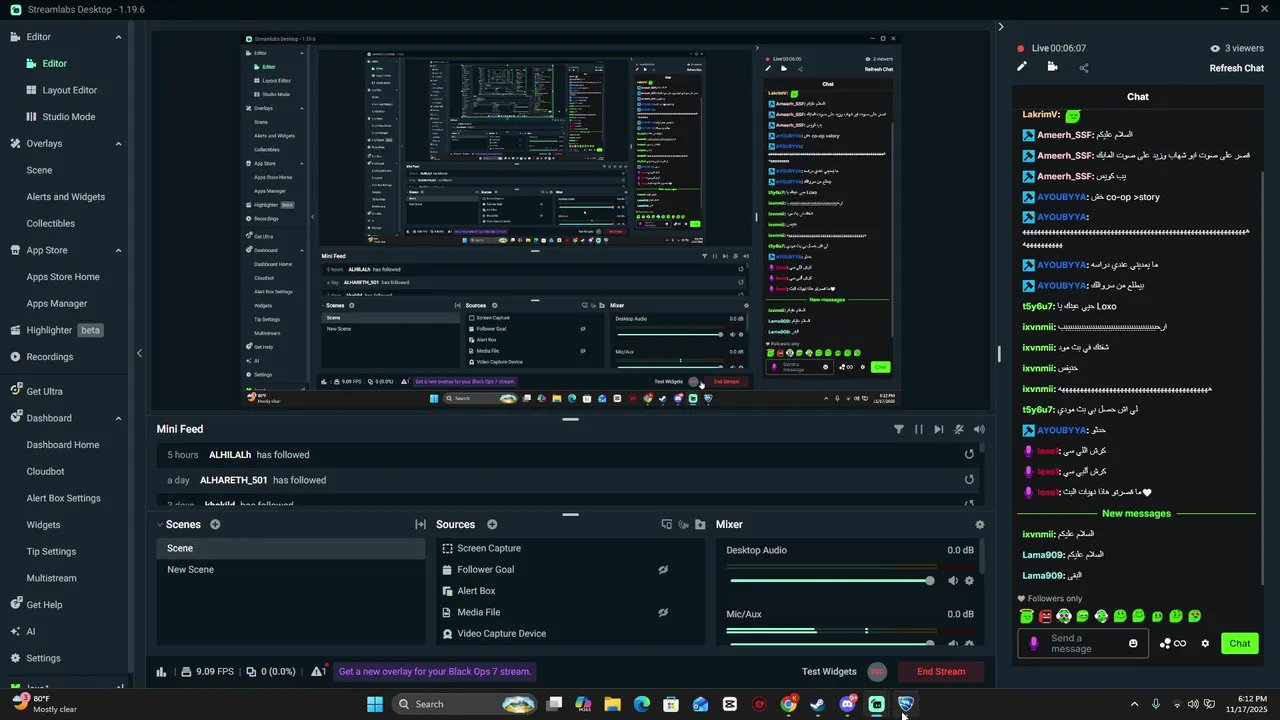Viewport: 1280px width, 720px height.
Task: Open Steam from the taskbar
Action: point(818,704)
